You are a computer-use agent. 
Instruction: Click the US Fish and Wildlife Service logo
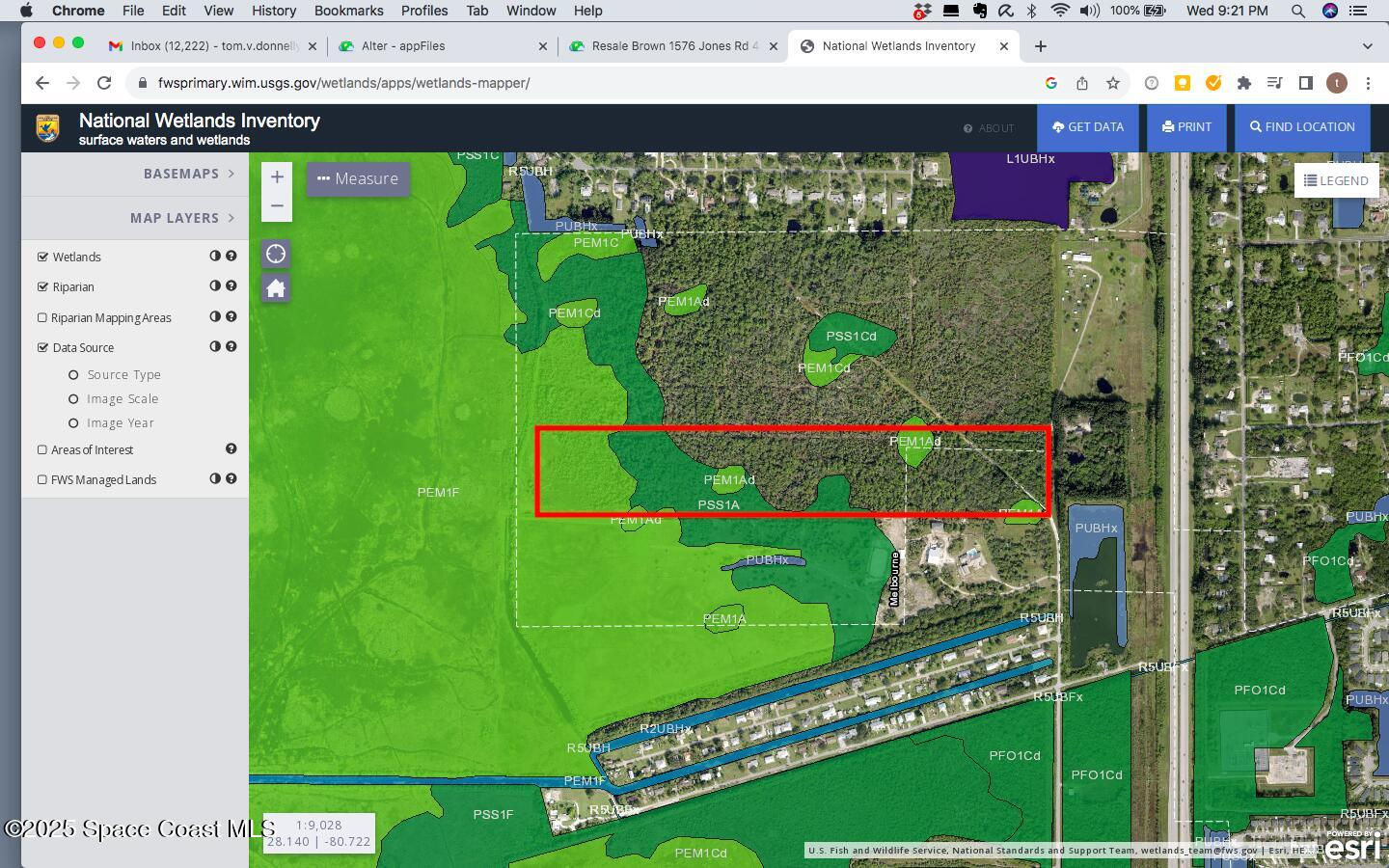48,128
